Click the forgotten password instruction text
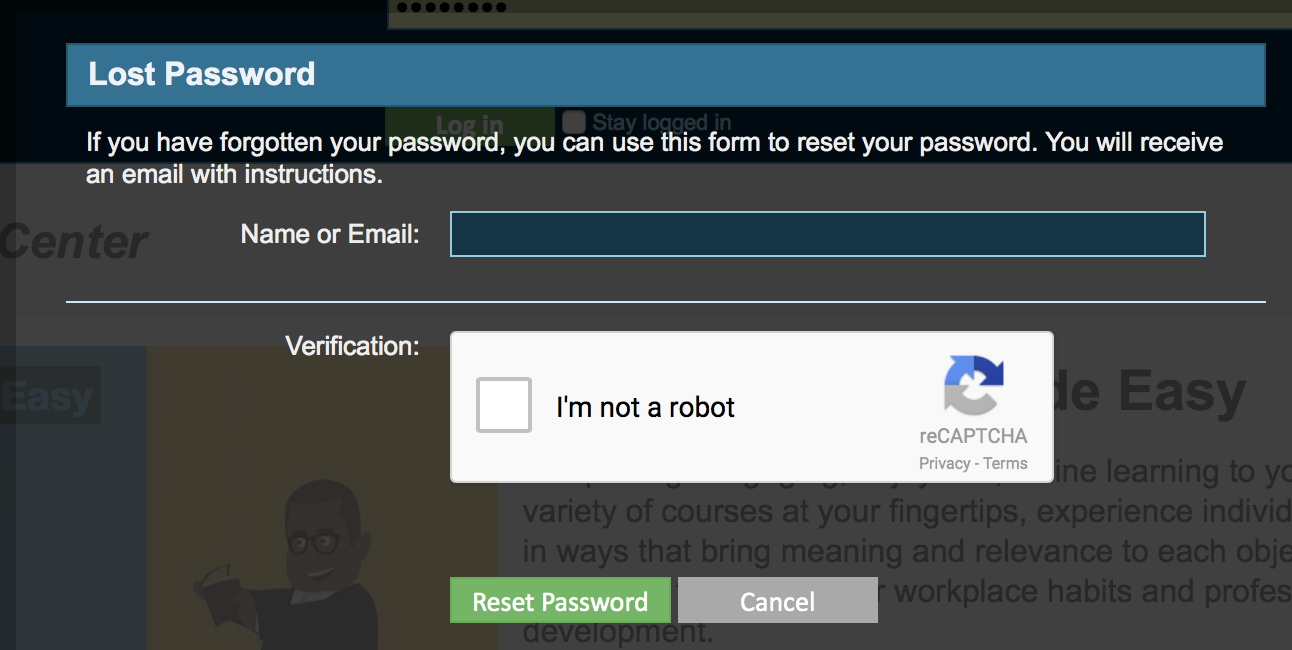This screenshot has height=650, width=1292. 655,158
